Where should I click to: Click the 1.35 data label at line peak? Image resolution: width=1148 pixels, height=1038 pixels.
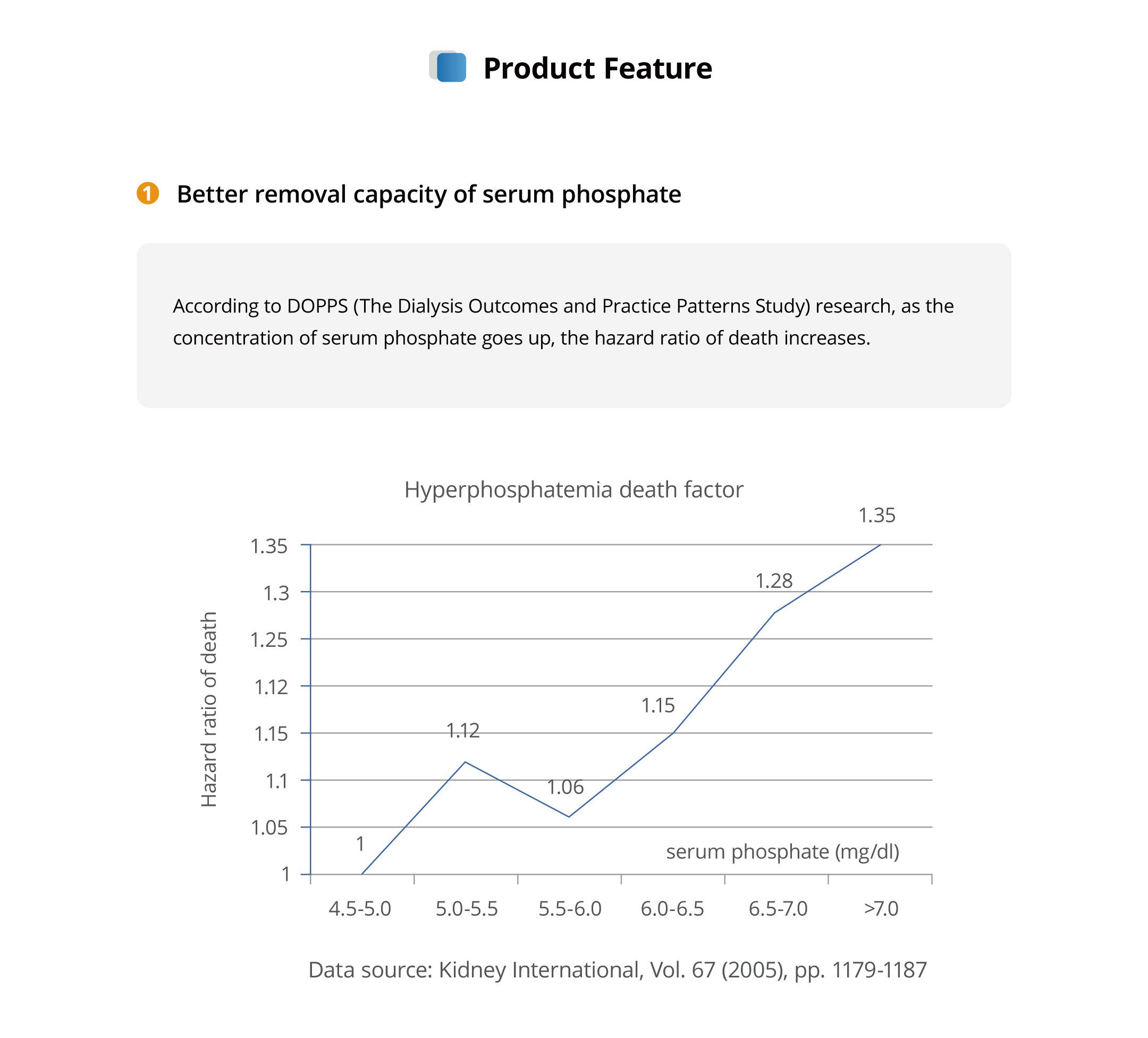[876, 516]
